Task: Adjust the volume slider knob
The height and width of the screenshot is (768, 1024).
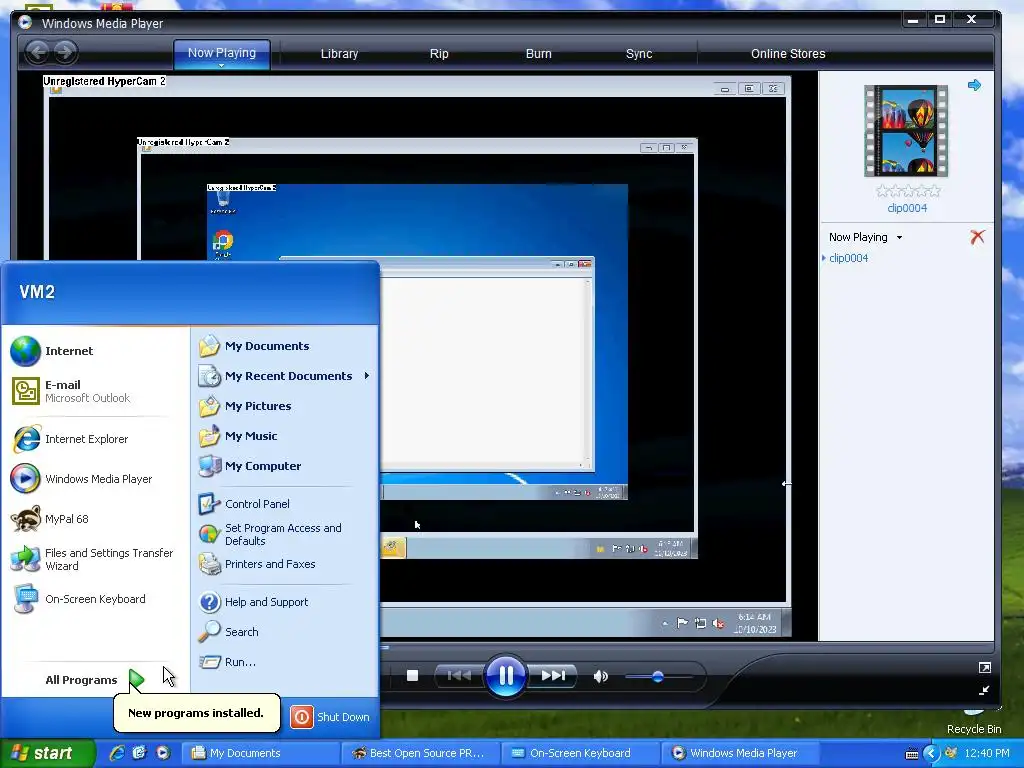Action: (x=658, y=677)
